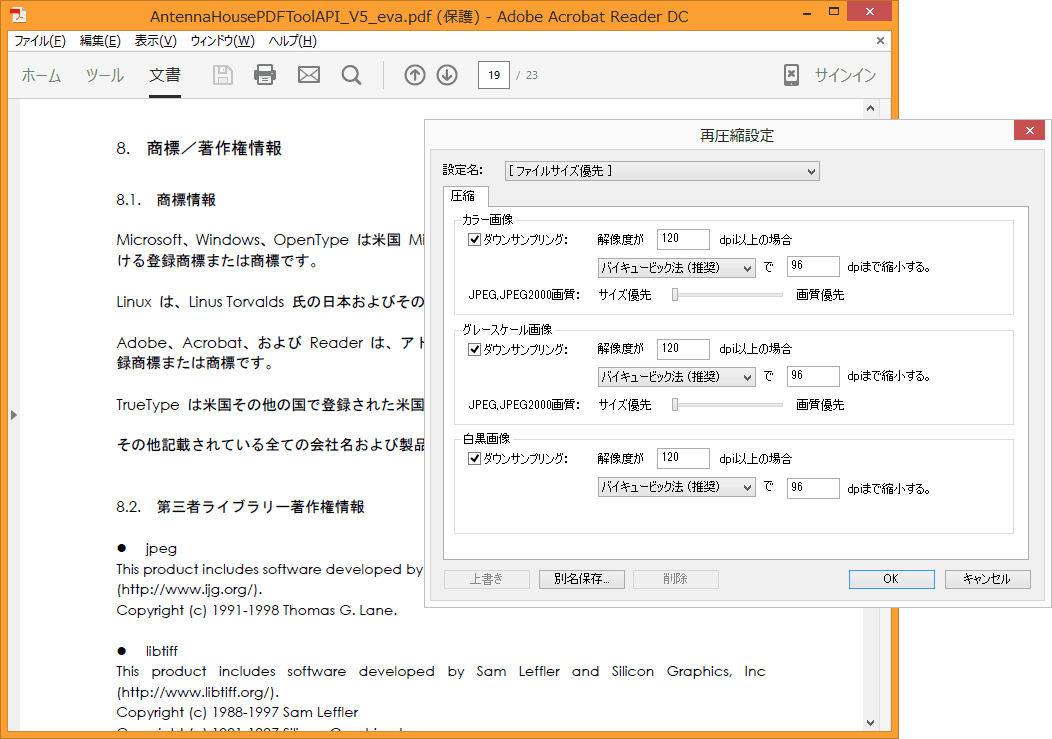Close the 再圧縮設定 dialog
Viewport: 1052px width, 739px height.
click(1029, 130)
